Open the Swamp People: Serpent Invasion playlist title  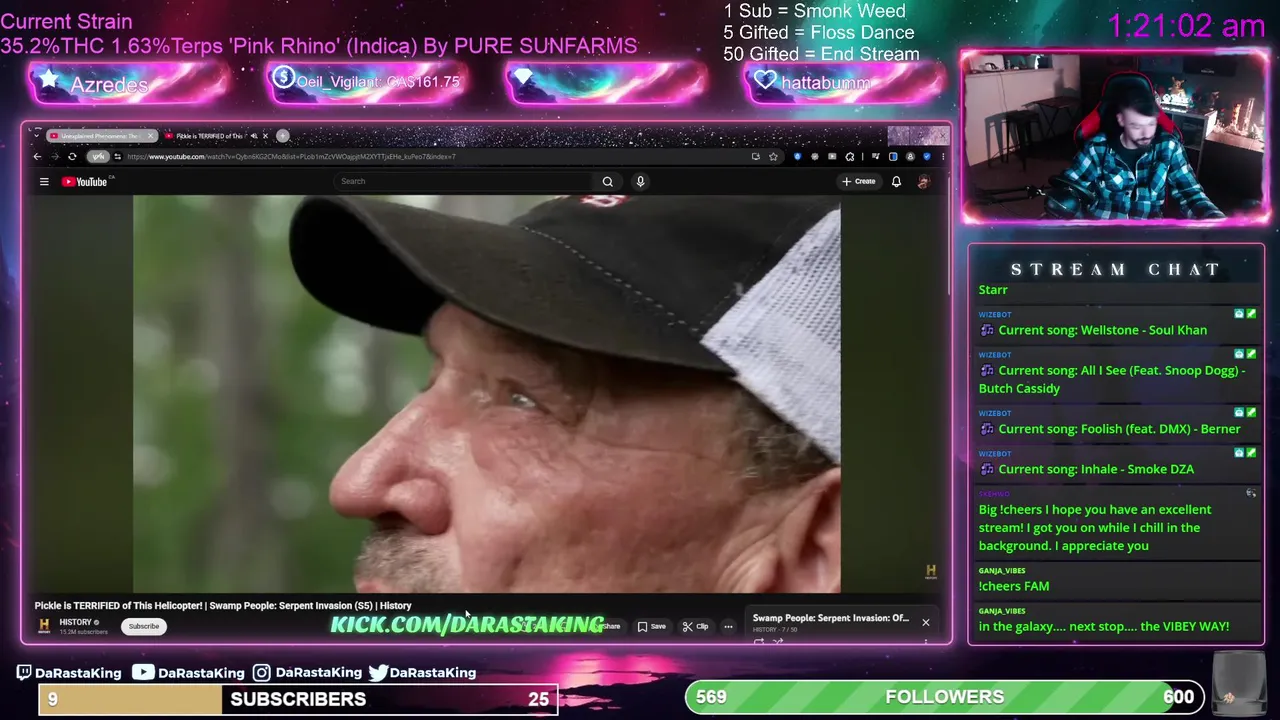[x=830, y=618]
